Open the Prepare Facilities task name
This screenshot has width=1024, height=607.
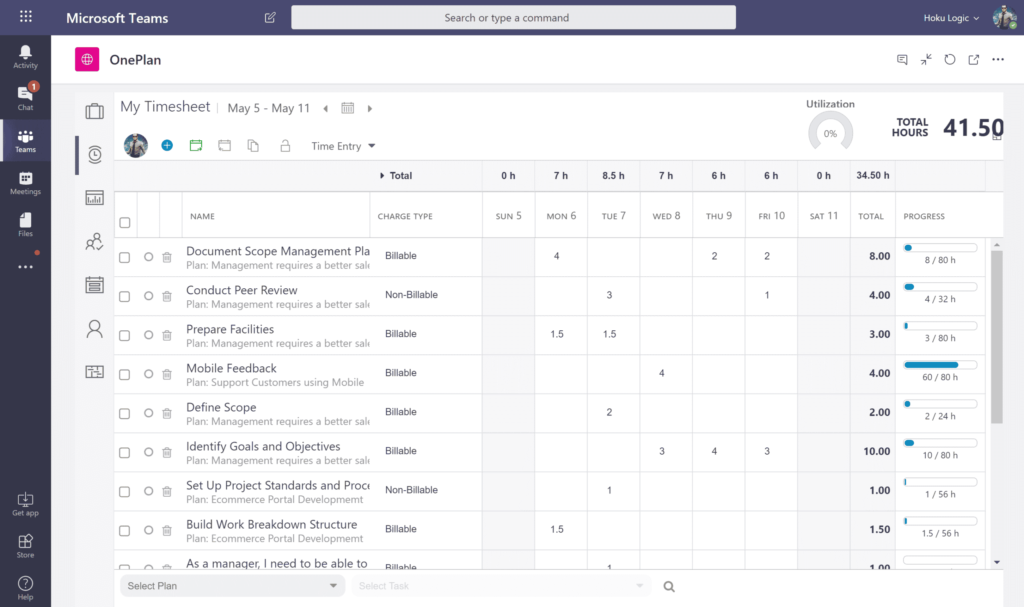coord(230,329)
